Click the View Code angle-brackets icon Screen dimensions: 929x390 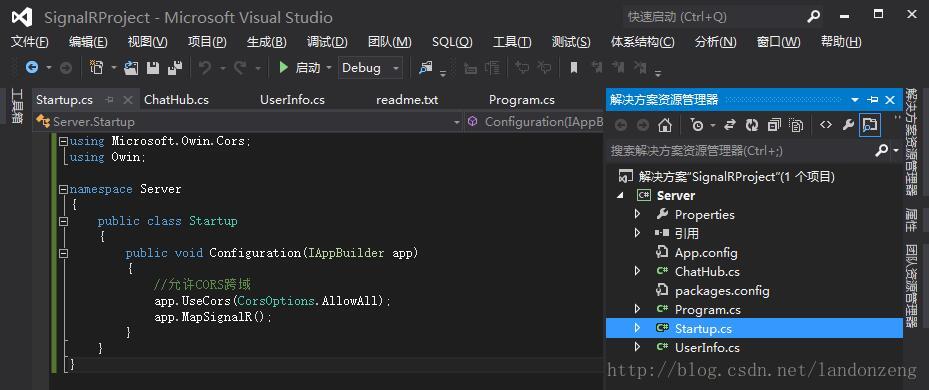click(825, 124)
